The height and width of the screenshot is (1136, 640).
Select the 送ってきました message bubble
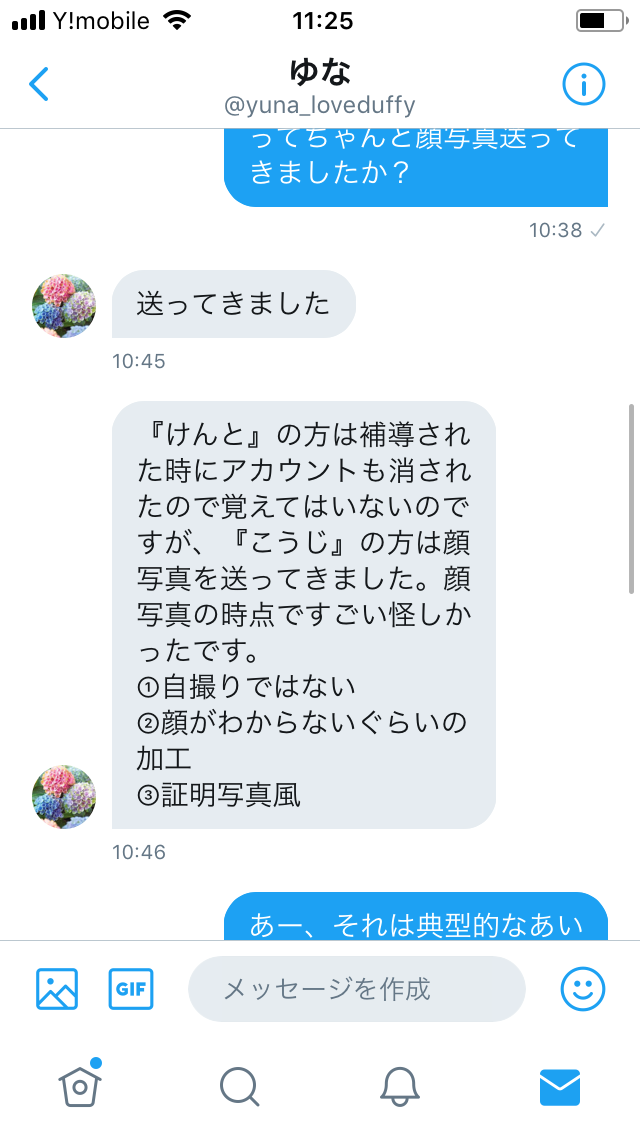pyautogui.click(x=233, y=304)
